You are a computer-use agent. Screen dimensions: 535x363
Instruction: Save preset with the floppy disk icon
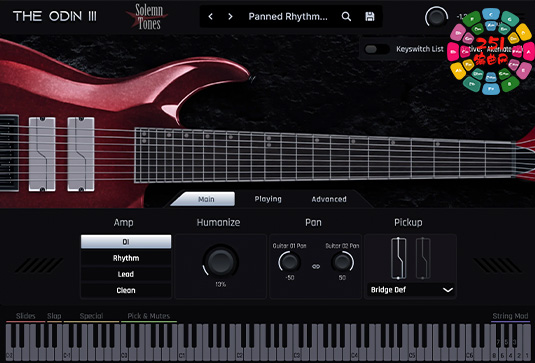[x=370, y=16]
